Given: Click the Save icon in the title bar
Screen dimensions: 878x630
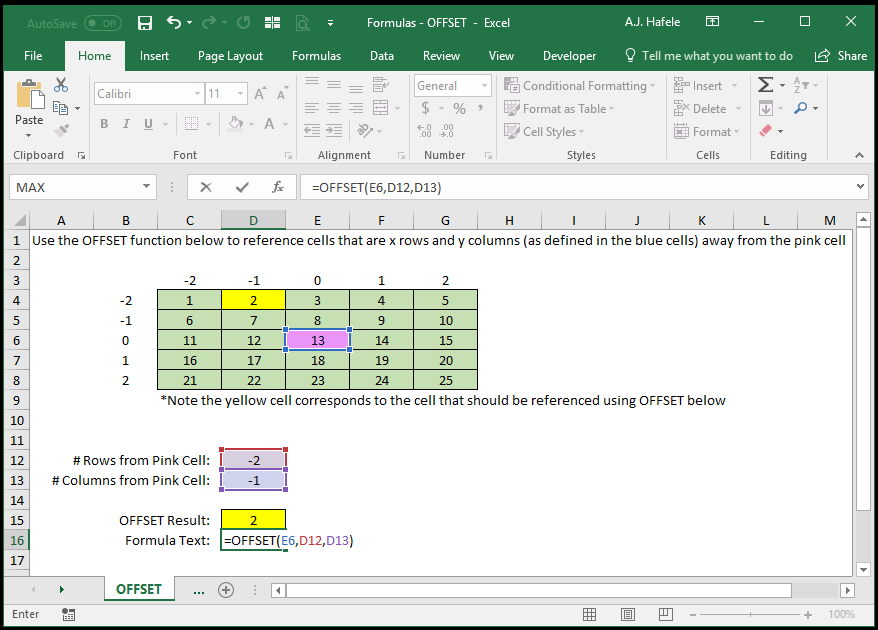Looking at the screenshot, I should pyautogui.click(x=145, y=23).
